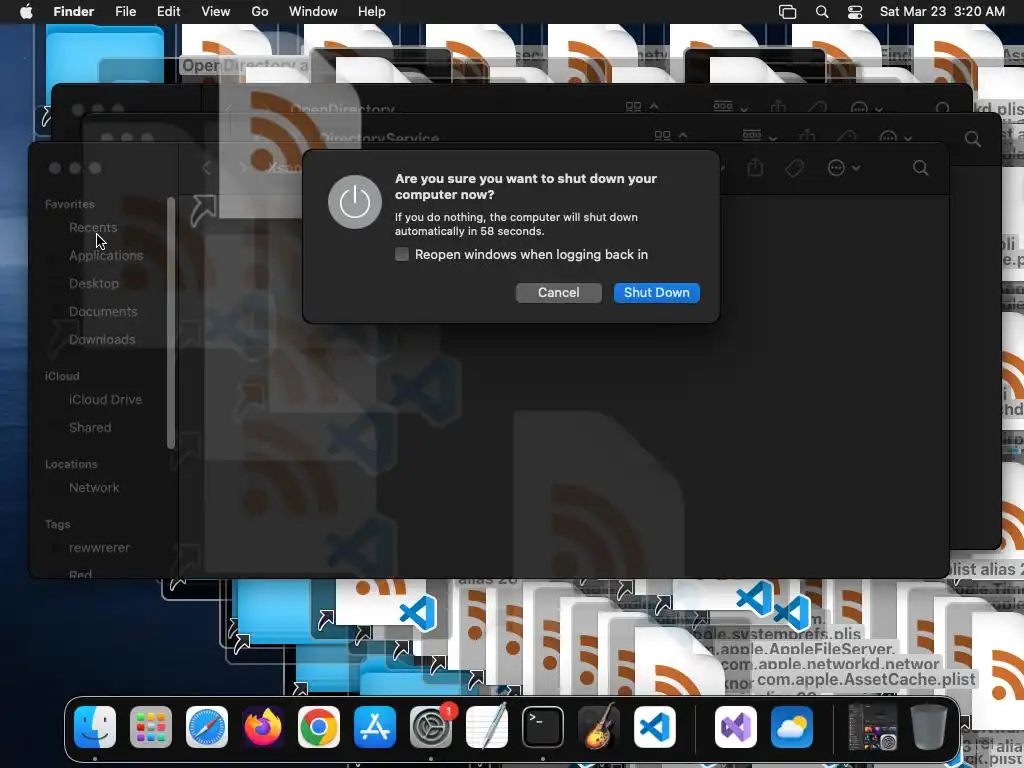This screenshot has height=768, width=1024.
Task: Click the Stage Manager windows icon in menu bar
Action: tap(788, 12)
